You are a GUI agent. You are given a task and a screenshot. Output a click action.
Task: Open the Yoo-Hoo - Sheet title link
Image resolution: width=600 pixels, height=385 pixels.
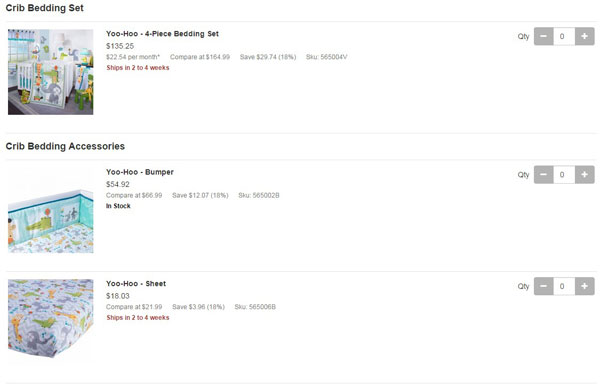(x=136, y=284)
